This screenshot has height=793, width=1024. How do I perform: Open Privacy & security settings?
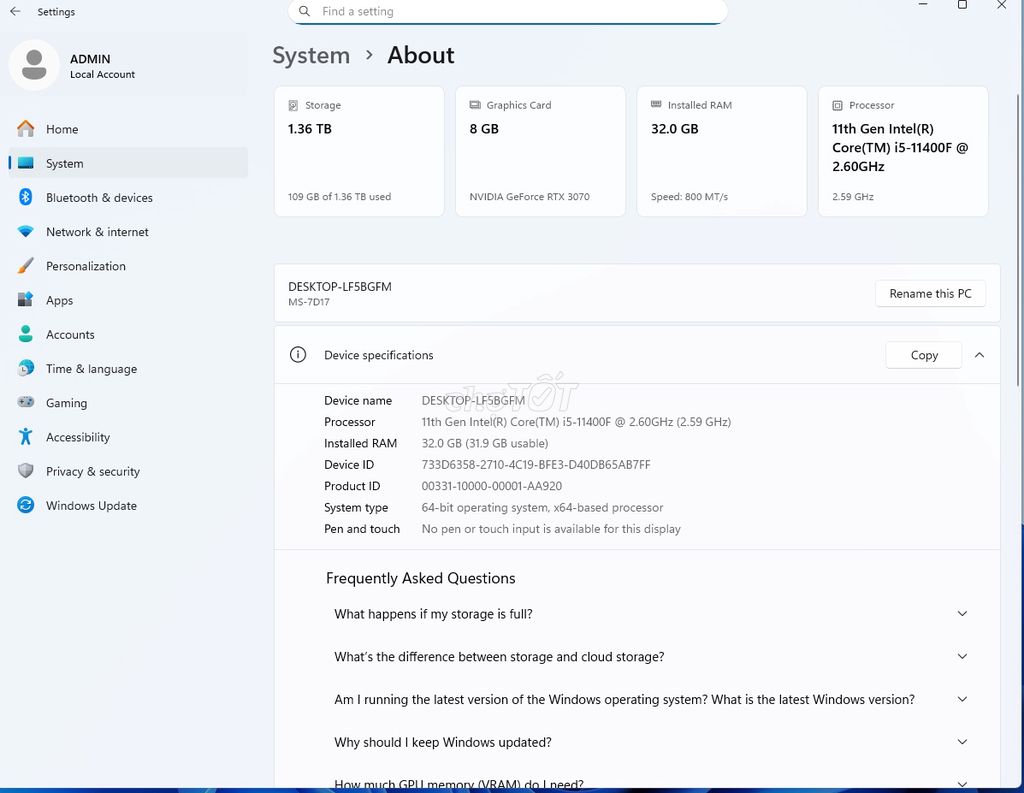coord(92,472)
